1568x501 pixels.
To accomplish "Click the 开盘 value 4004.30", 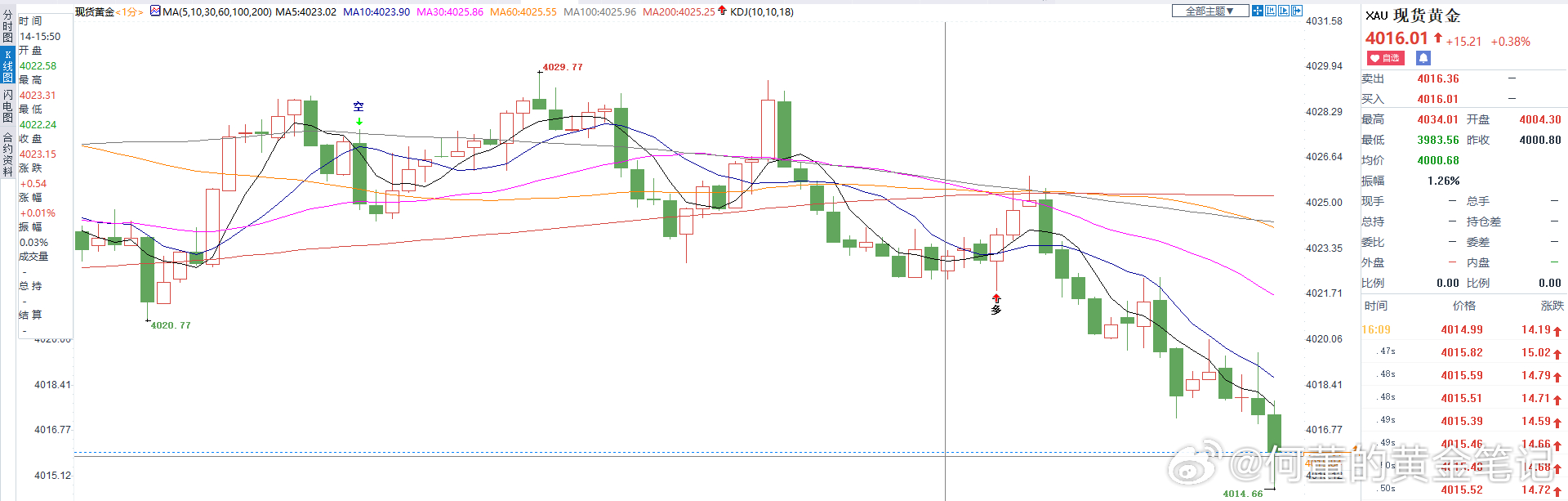I will 1540,119.
